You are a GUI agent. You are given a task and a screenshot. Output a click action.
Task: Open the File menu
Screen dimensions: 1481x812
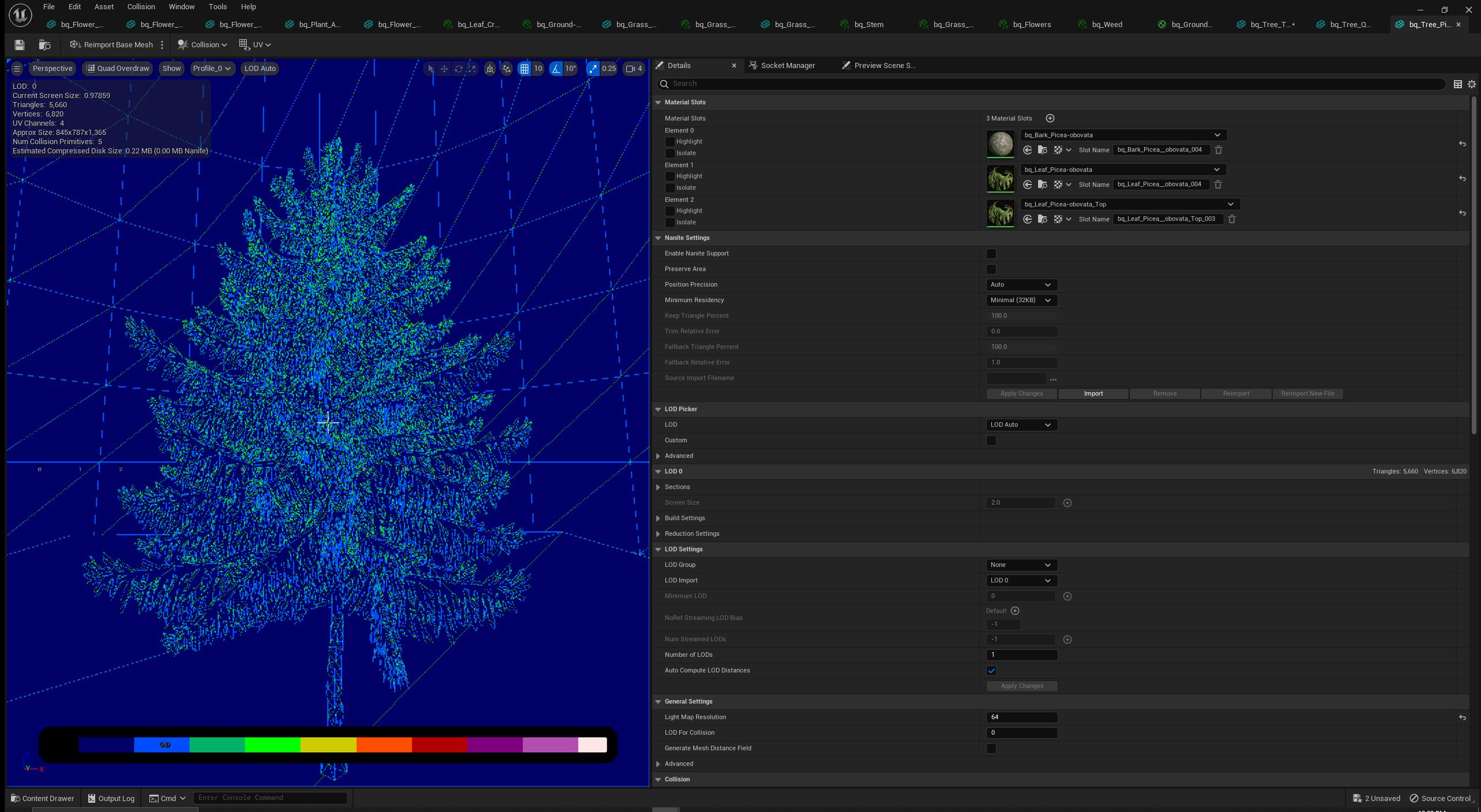pyautogui.click(x=49, y=7)
